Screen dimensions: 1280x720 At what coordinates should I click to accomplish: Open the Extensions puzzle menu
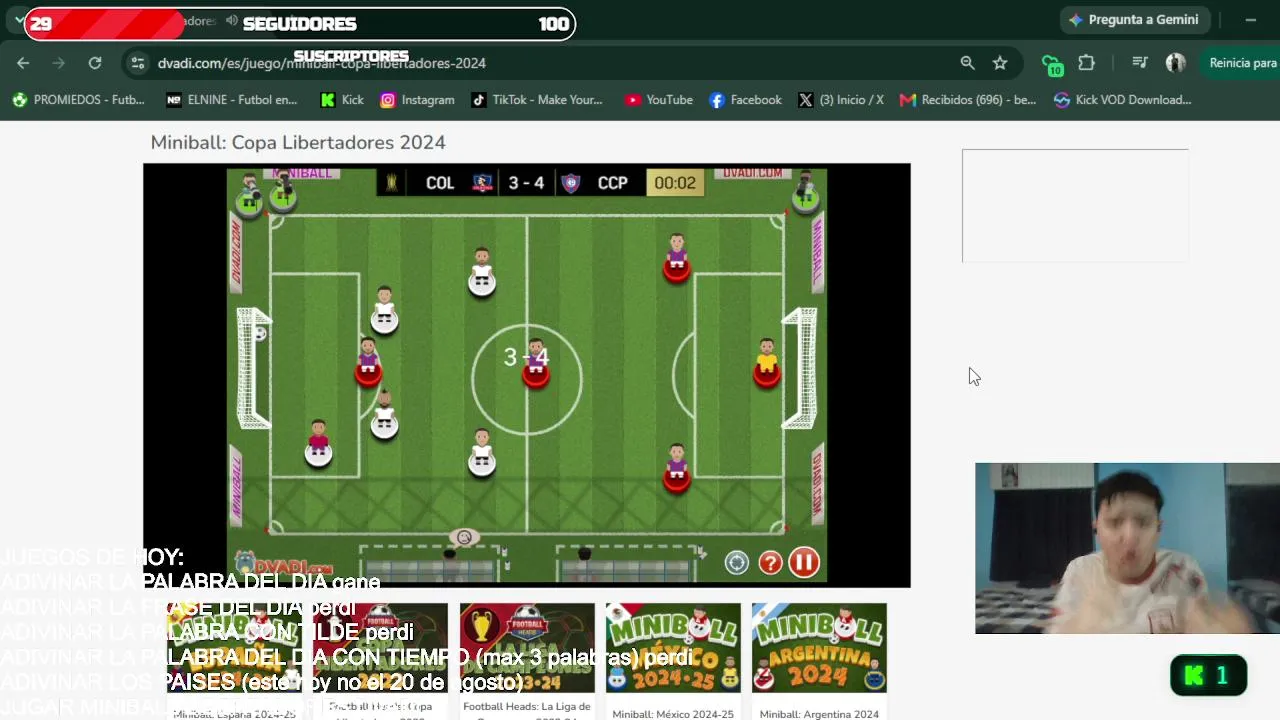pos(1086,63)
